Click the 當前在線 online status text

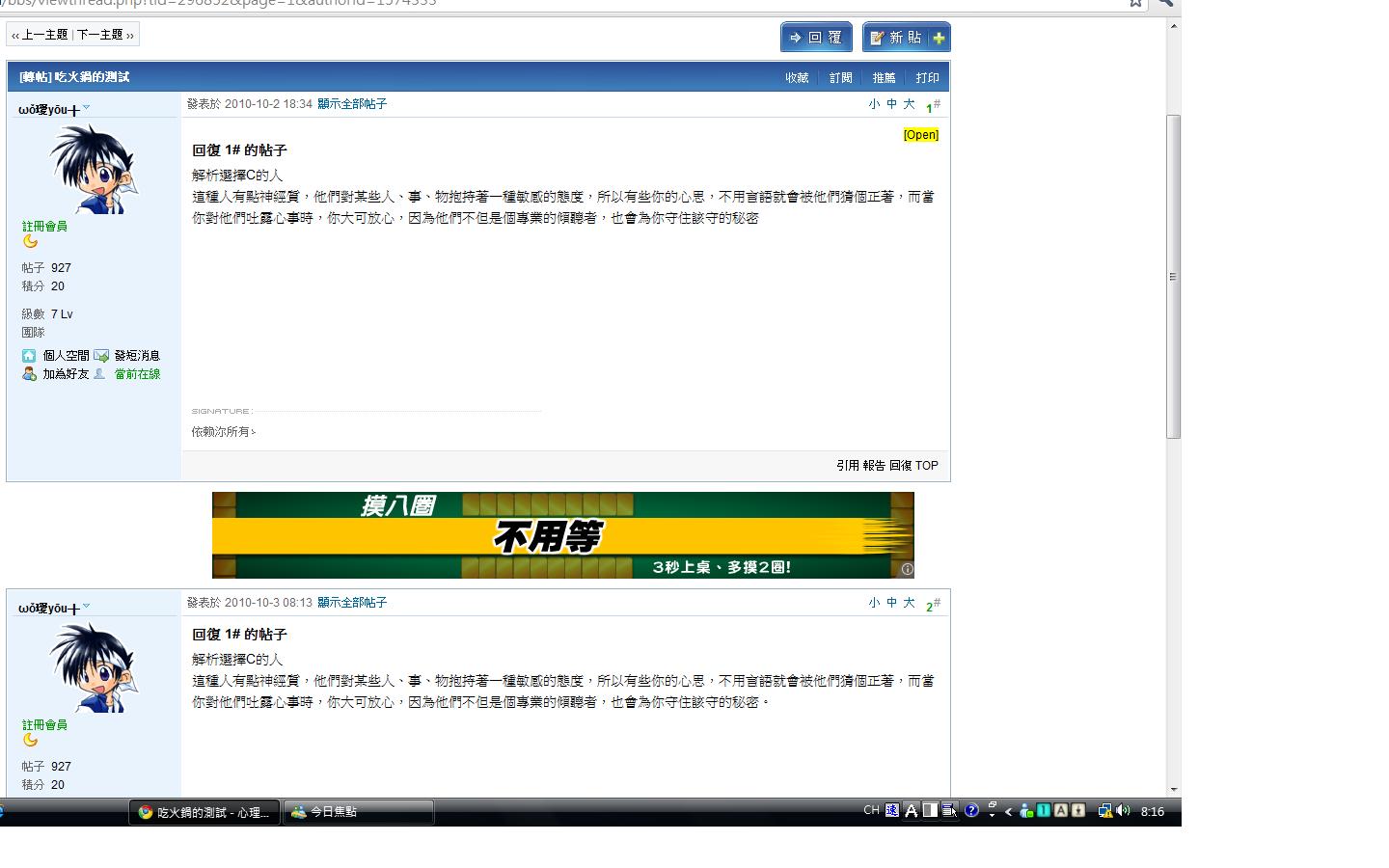(x=138, y=374)
